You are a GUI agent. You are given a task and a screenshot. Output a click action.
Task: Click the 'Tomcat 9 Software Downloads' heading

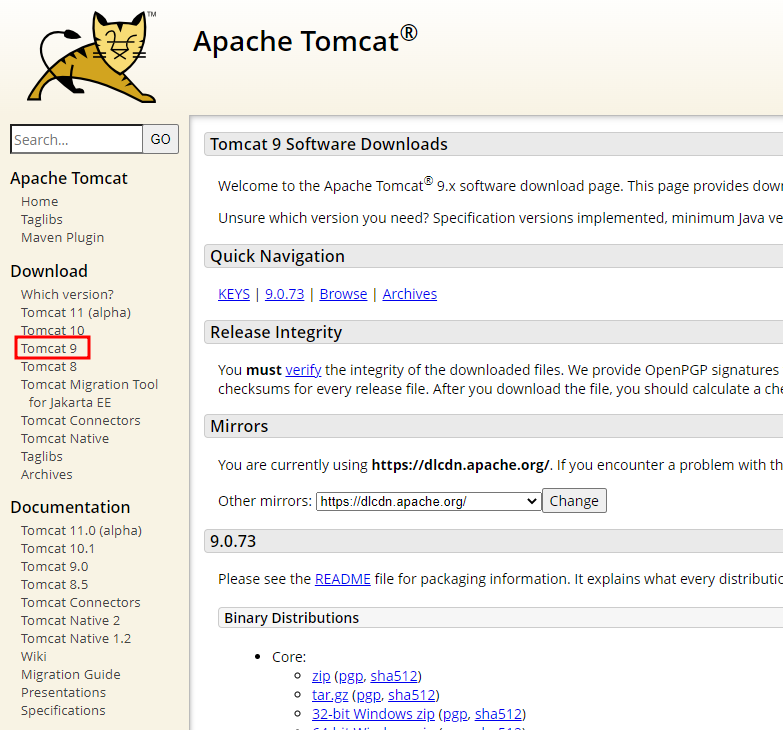coord(329,144)
